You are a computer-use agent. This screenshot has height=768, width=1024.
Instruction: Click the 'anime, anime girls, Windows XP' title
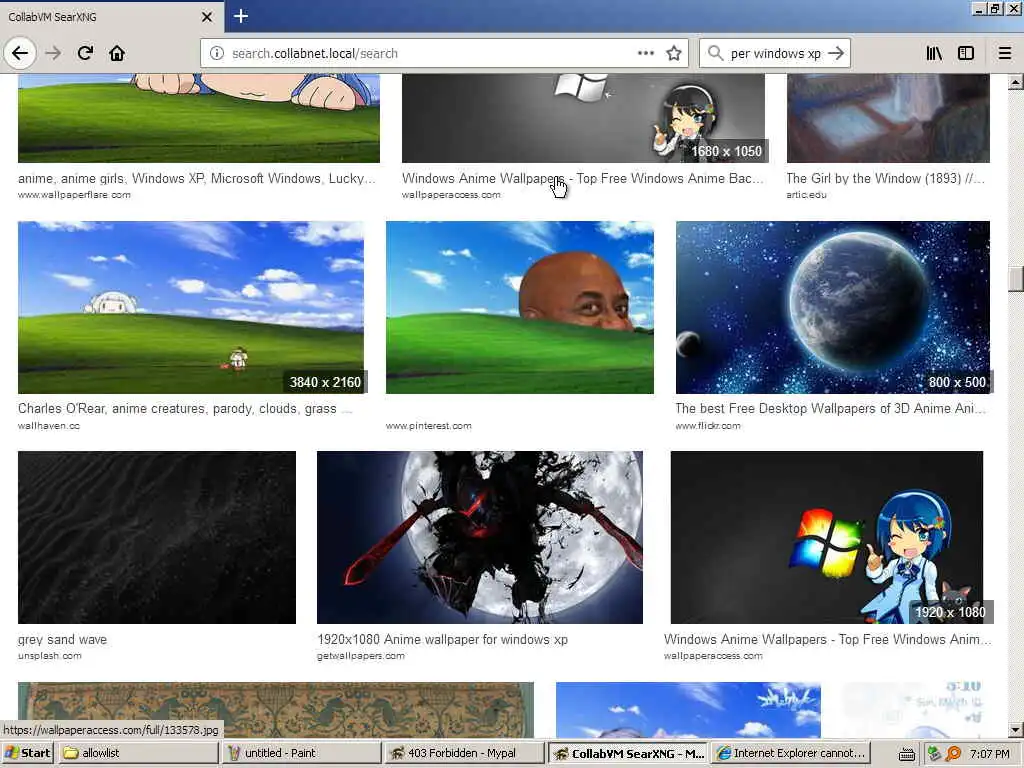pyautogui.click(x=197, y=178)
